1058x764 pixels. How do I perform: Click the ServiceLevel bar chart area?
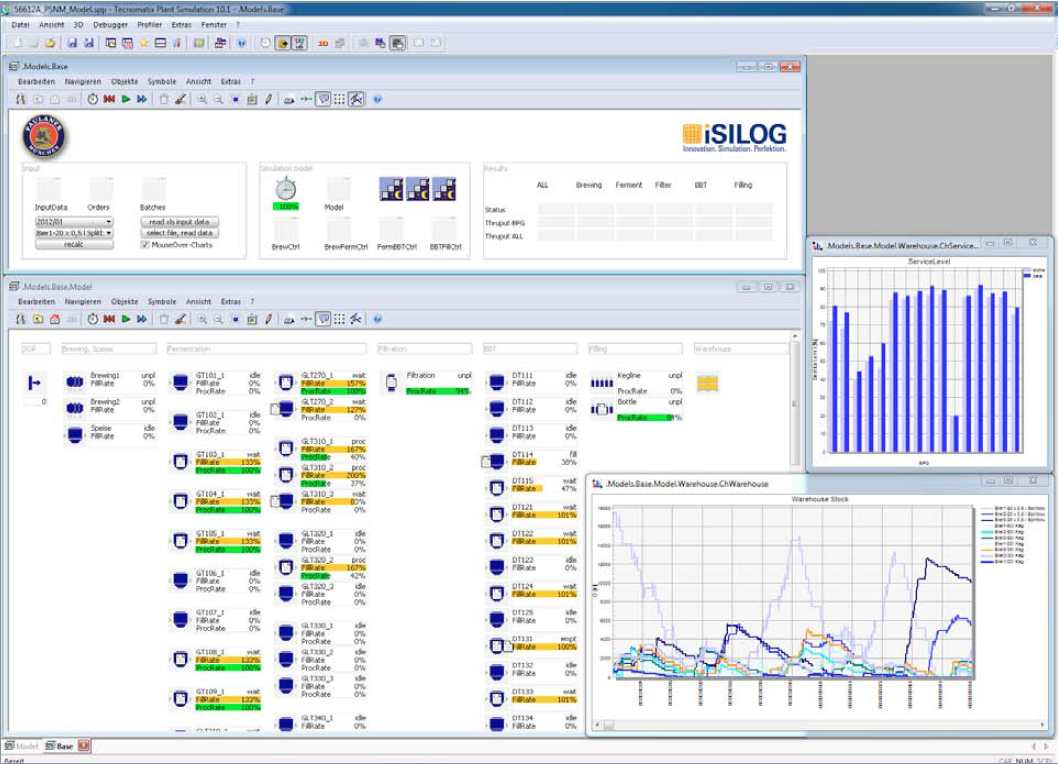click(x=924, y=360)
